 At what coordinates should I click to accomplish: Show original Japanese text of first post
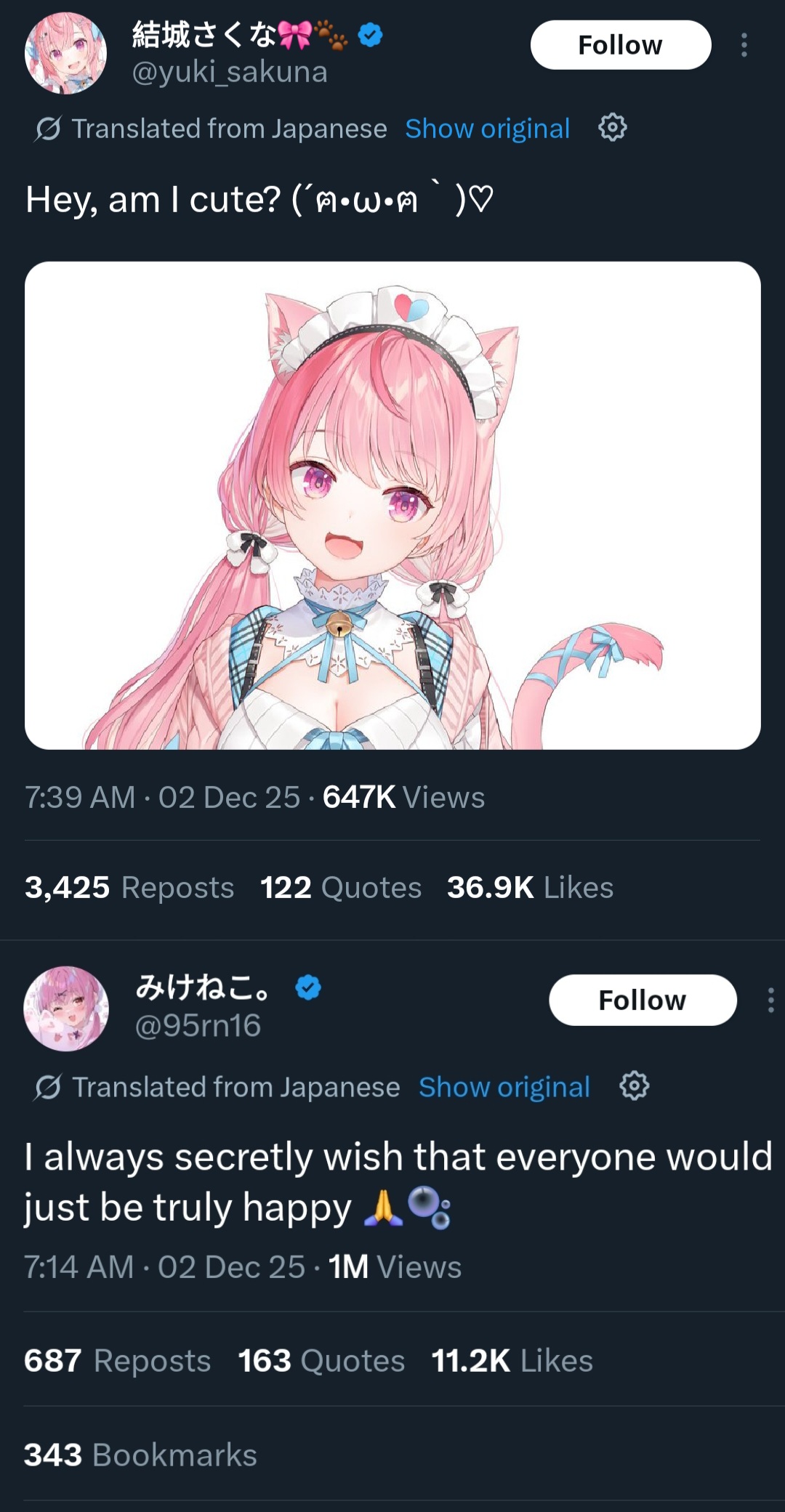(x=487, y=129)
